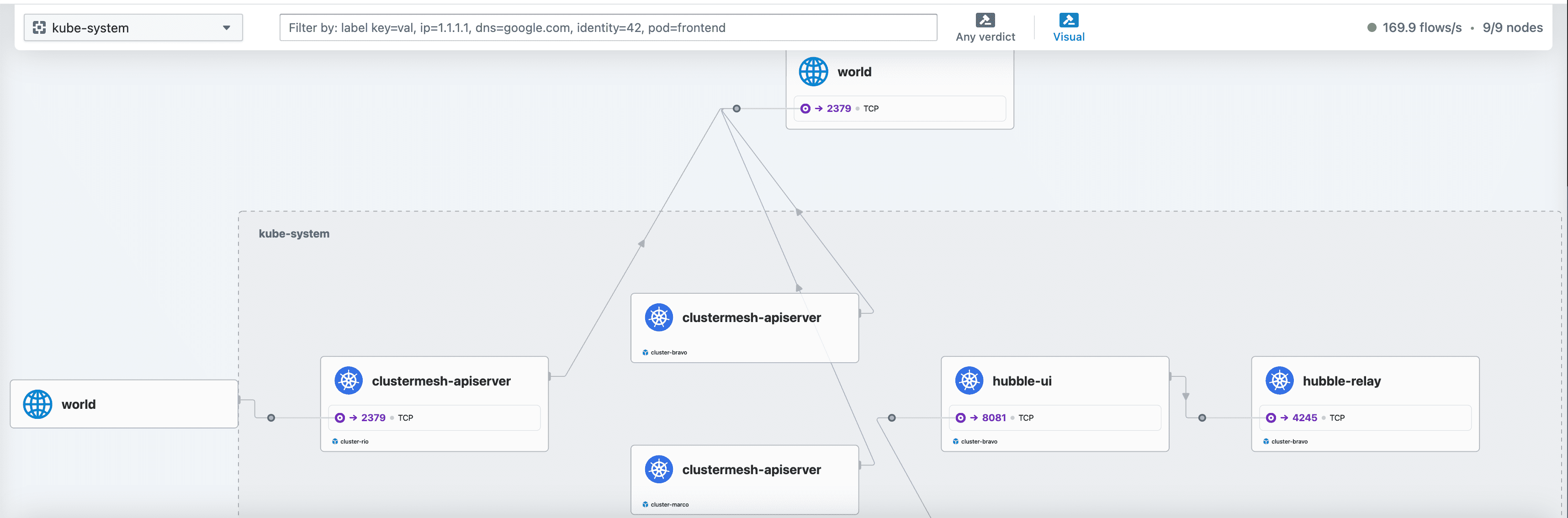This screenshot has height=518, width=1568.
Task: Select the clustermesh-apiserver title in cluster-marco card
Action: point(752,470)
